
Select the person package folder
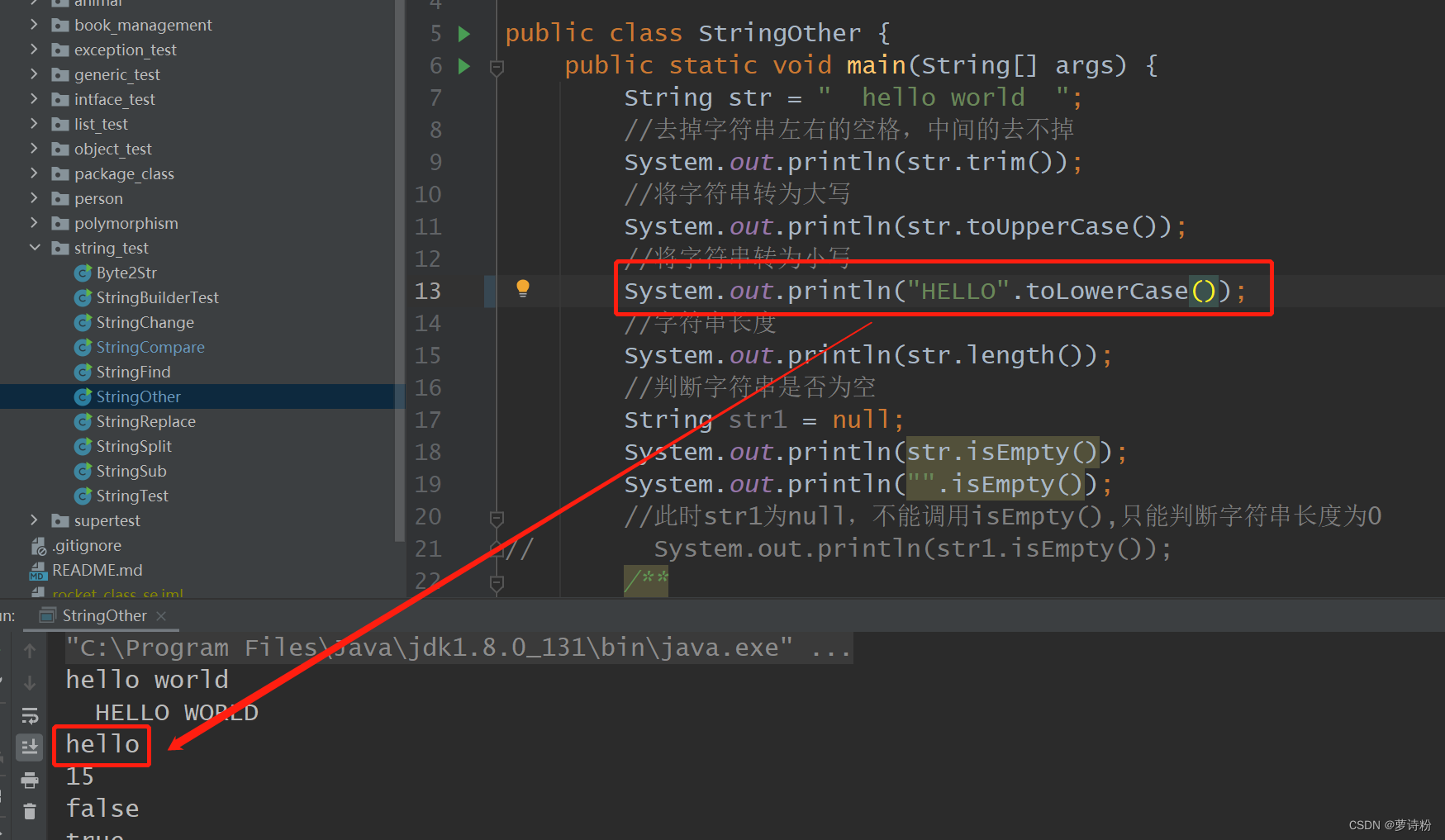point(98,198)
